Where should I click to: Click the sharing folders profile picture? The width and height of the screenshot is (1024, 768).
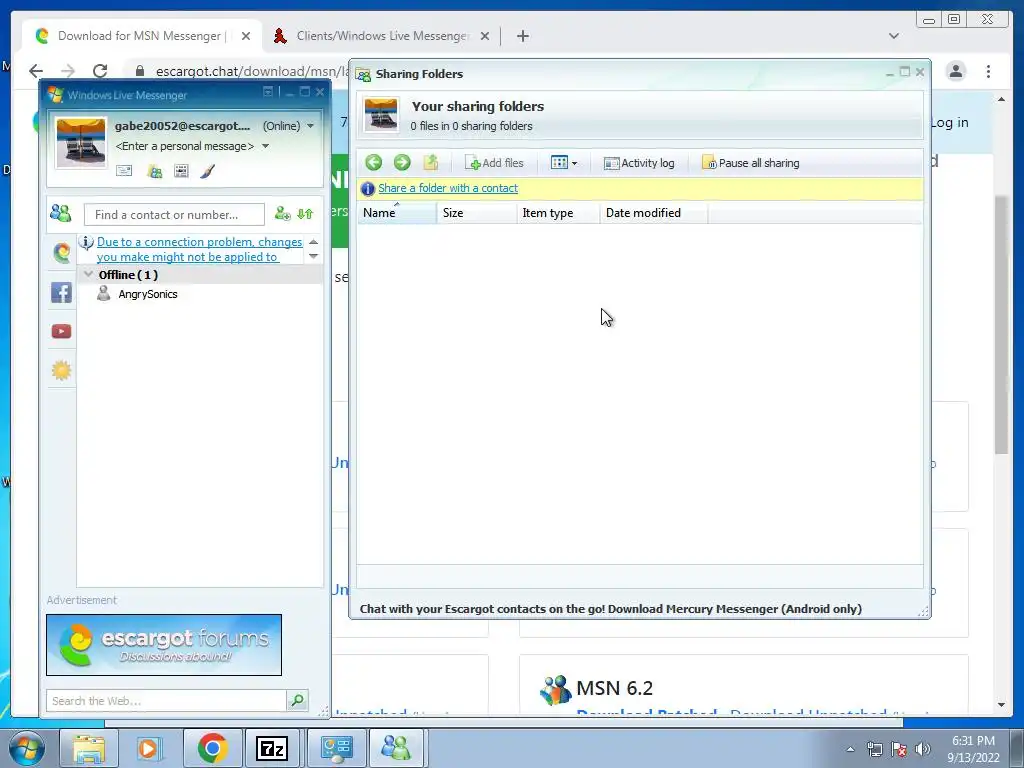[x=381, y=115]
